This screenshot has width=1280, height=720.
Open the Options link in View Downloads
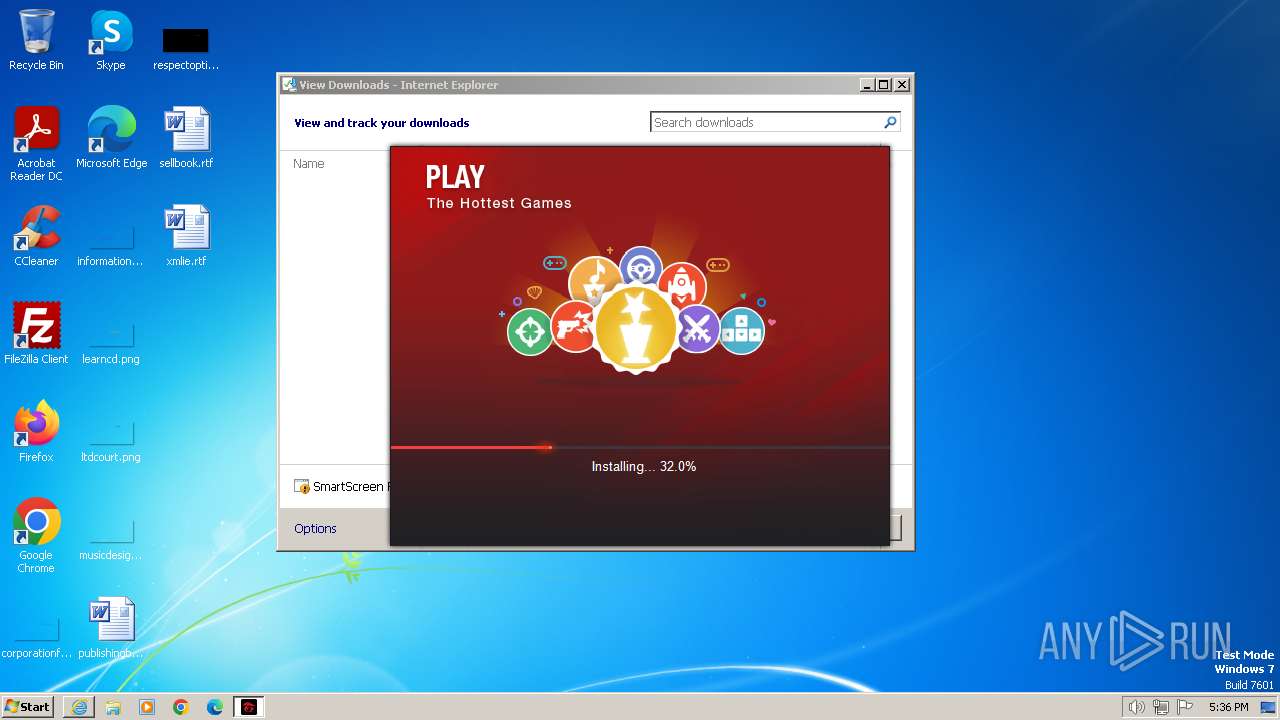point(315,528)
